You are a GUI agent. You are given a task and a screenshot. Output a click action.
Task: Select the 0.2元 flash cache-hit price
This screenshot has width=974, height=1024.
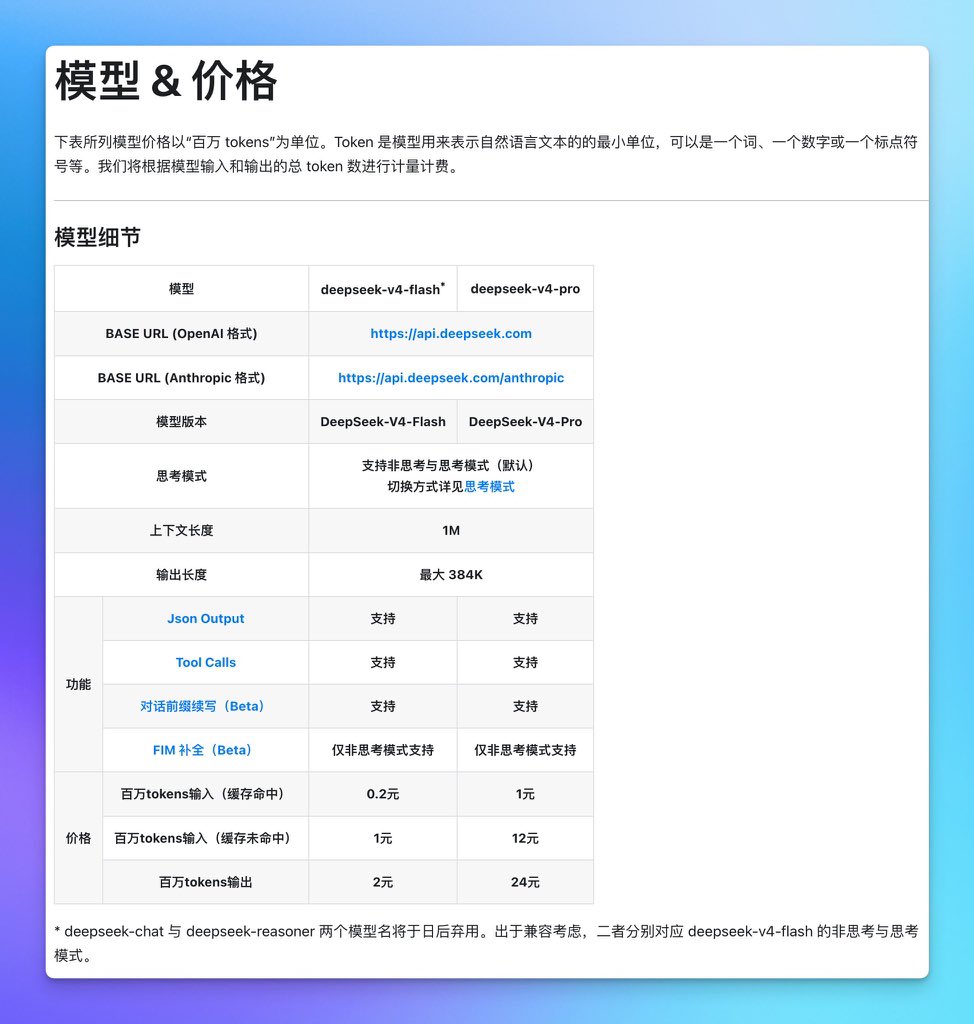[x=383, y=794]
